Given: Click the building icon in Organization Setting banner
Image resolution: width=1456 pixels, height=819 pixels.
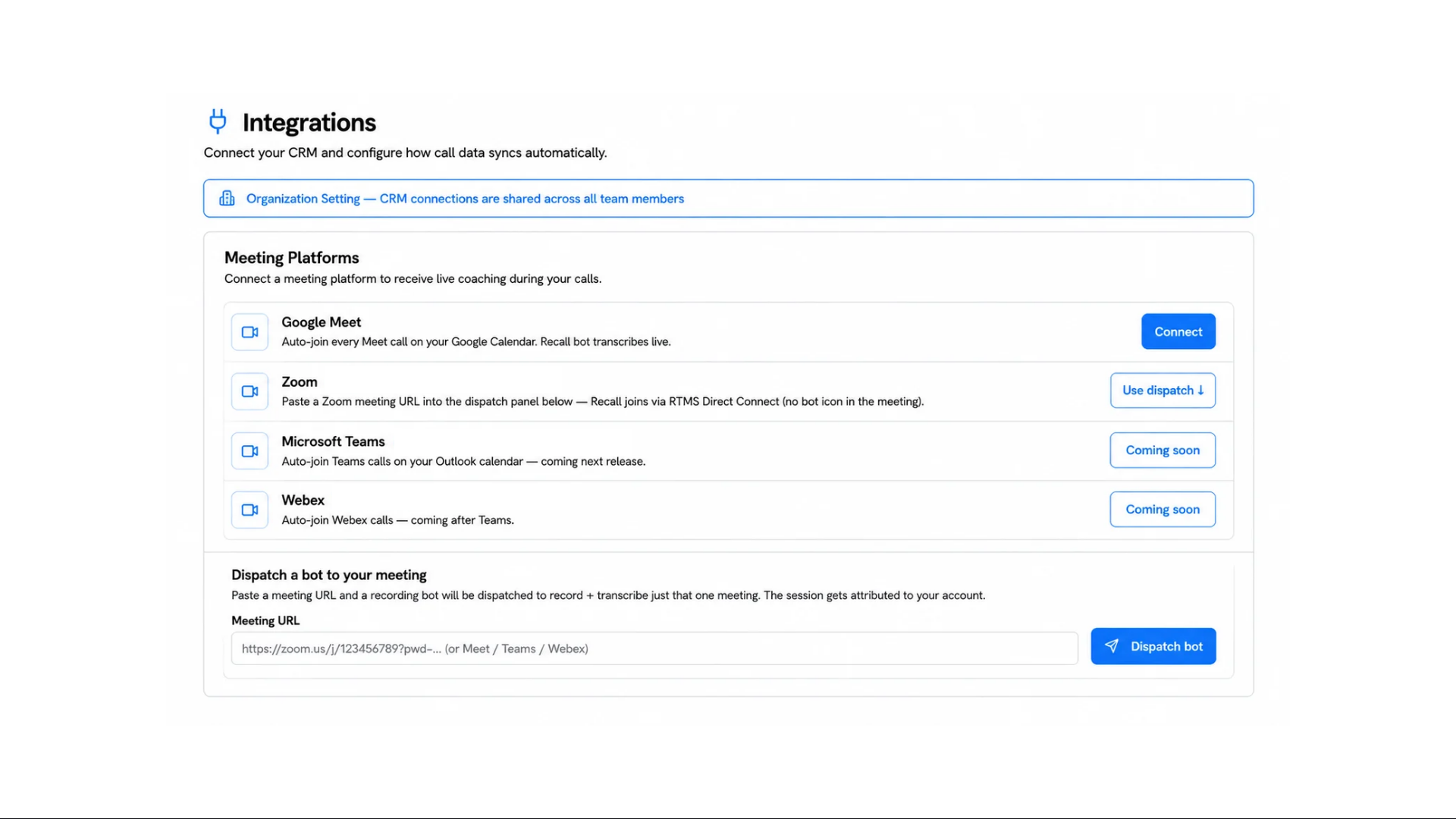Looking at the screenshot, I should tap(227, 199).
